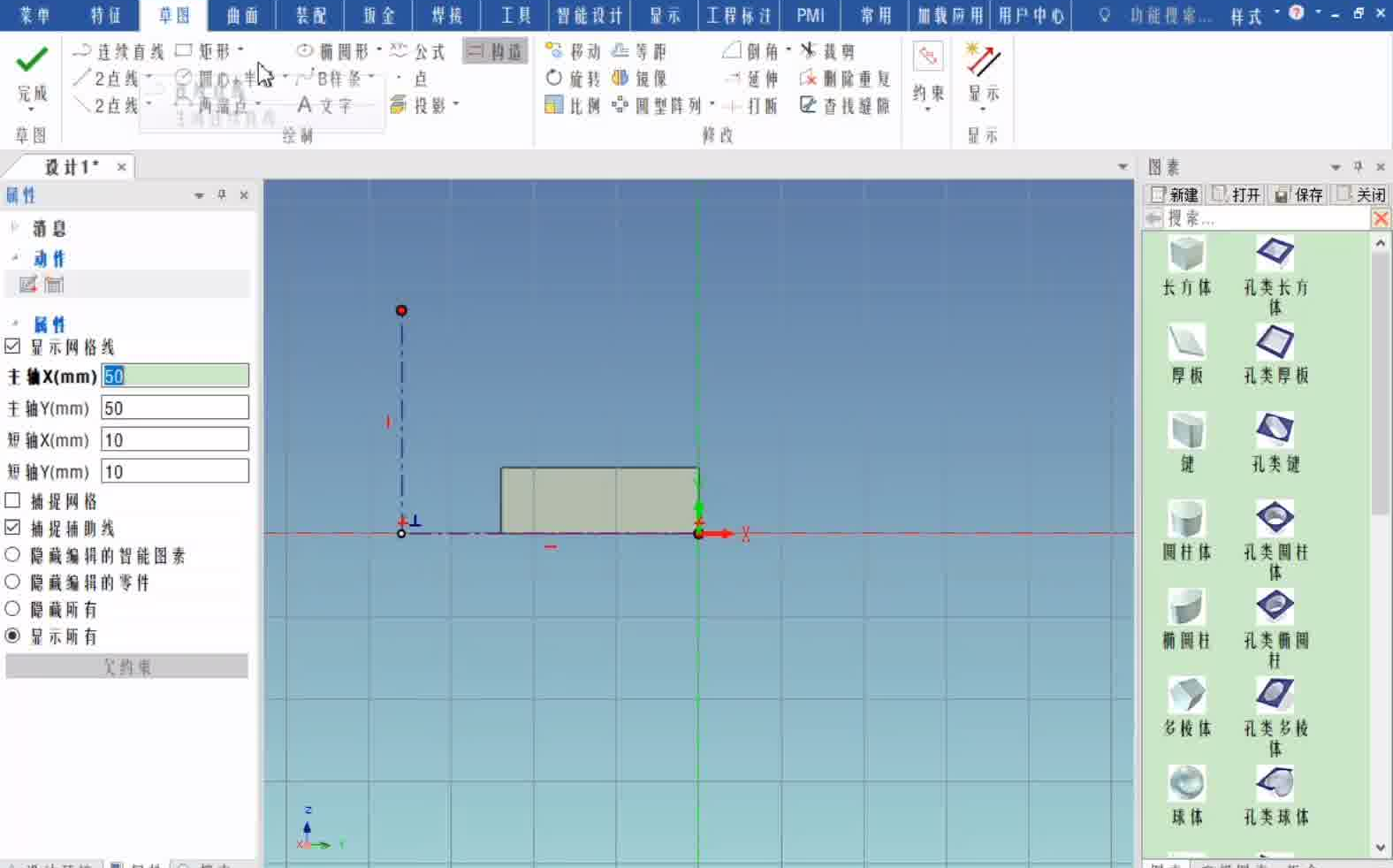This screenshot has width=1393, height=868.
Task: Toggle the 构造 construction line mode
Action: 495,51
